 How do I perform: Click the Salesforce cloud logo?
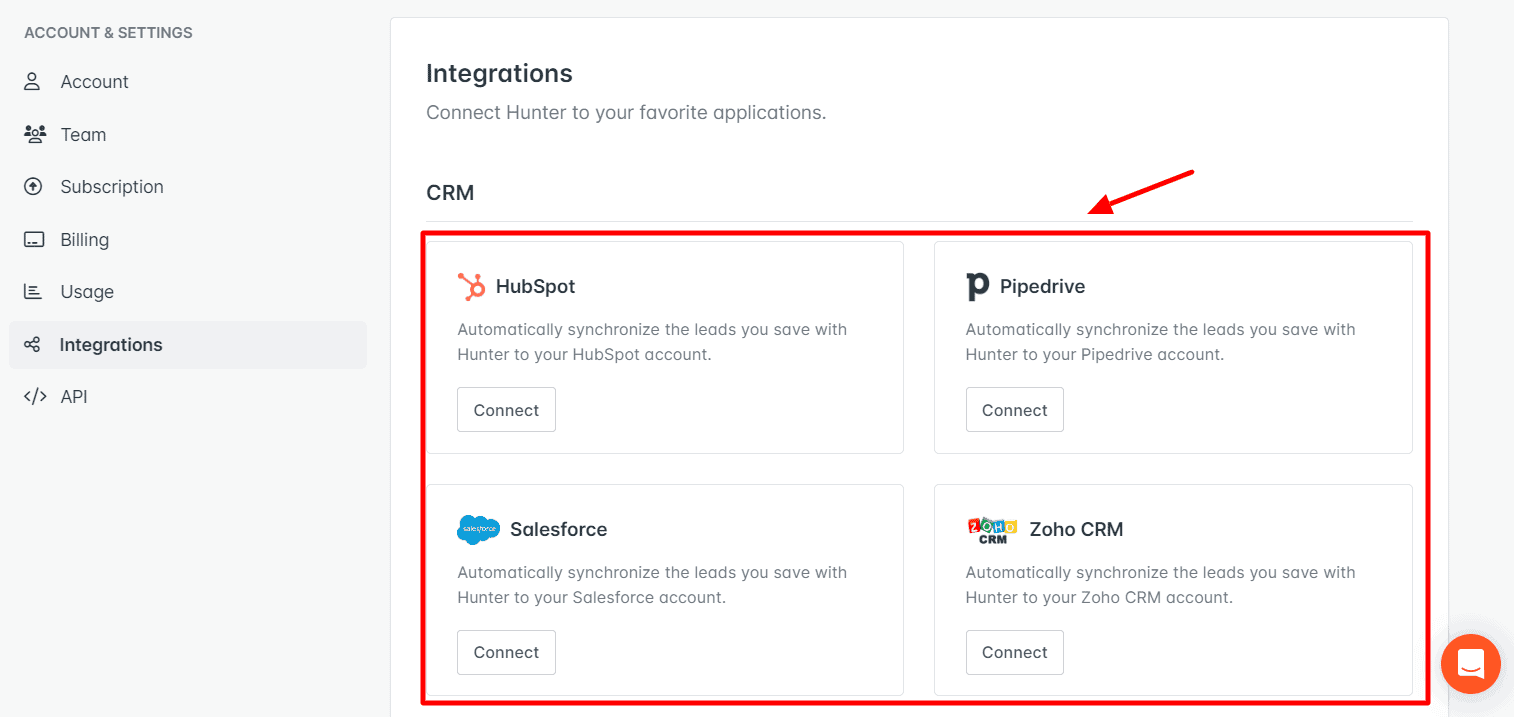(x=478, y=529)
